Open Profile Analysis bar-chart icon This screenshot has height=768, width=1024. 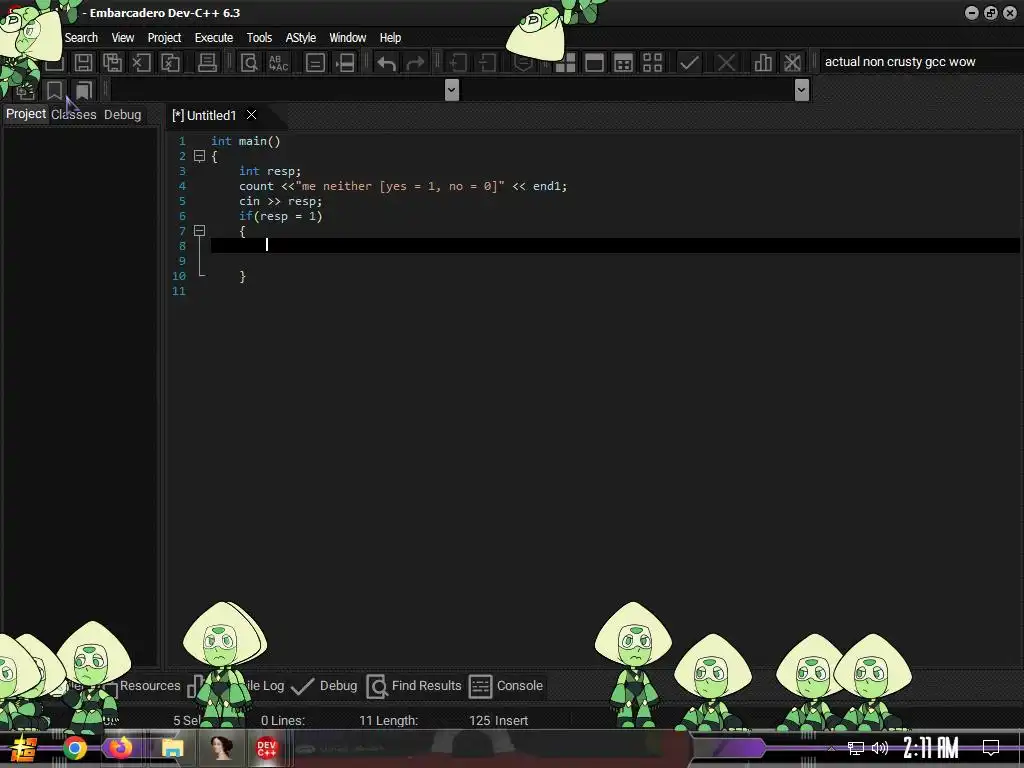(763, 63)
